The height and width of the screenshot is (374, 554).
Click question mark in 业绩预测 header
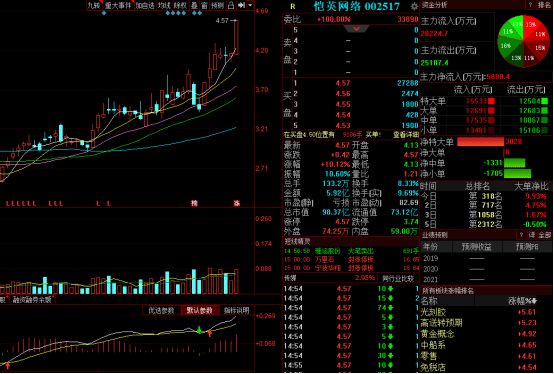click(521, 235)
